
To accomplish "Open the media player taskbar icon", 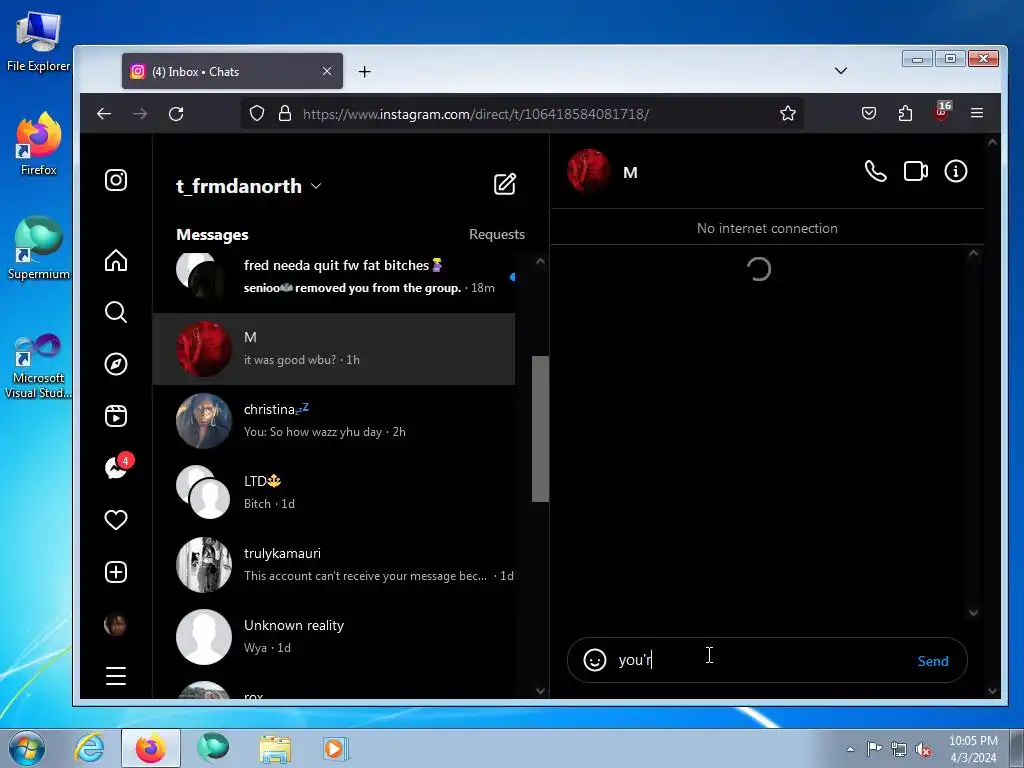I will 336,748.
